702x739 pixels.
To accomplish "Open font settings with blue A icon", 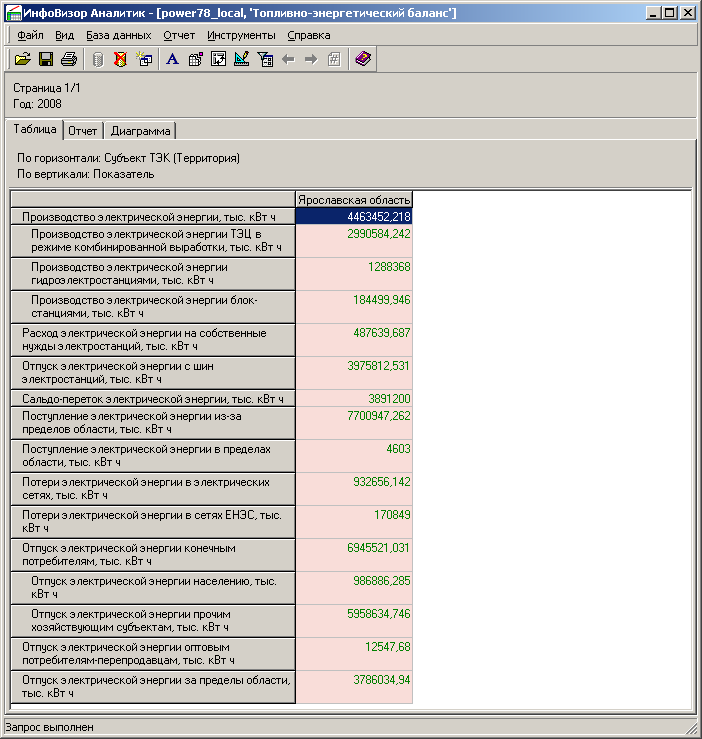I will 173,59.
